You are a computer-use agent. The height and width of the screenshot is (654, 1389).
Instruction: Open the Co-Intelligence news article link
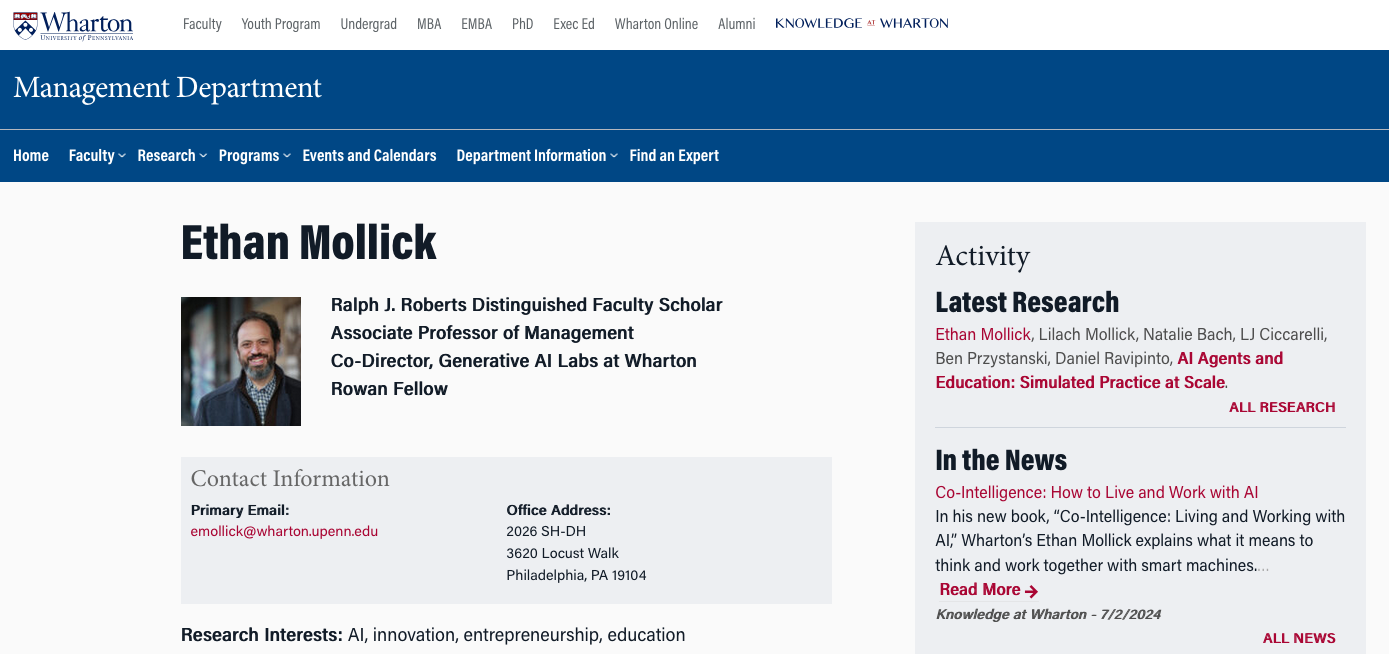(x=1096, y=492)
